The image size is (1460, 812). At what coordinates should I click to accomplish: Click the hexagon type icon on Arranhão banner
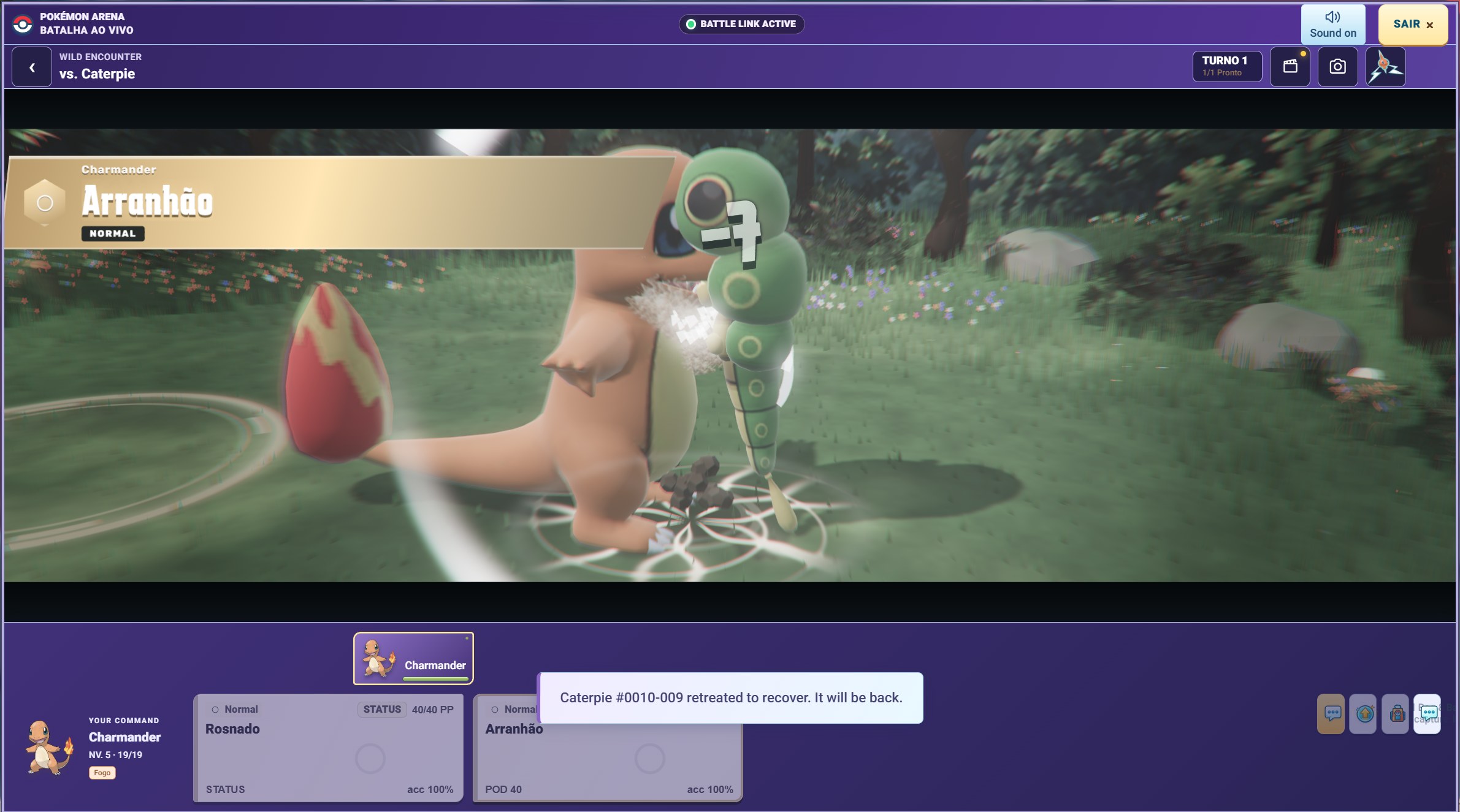pos(45,203)
